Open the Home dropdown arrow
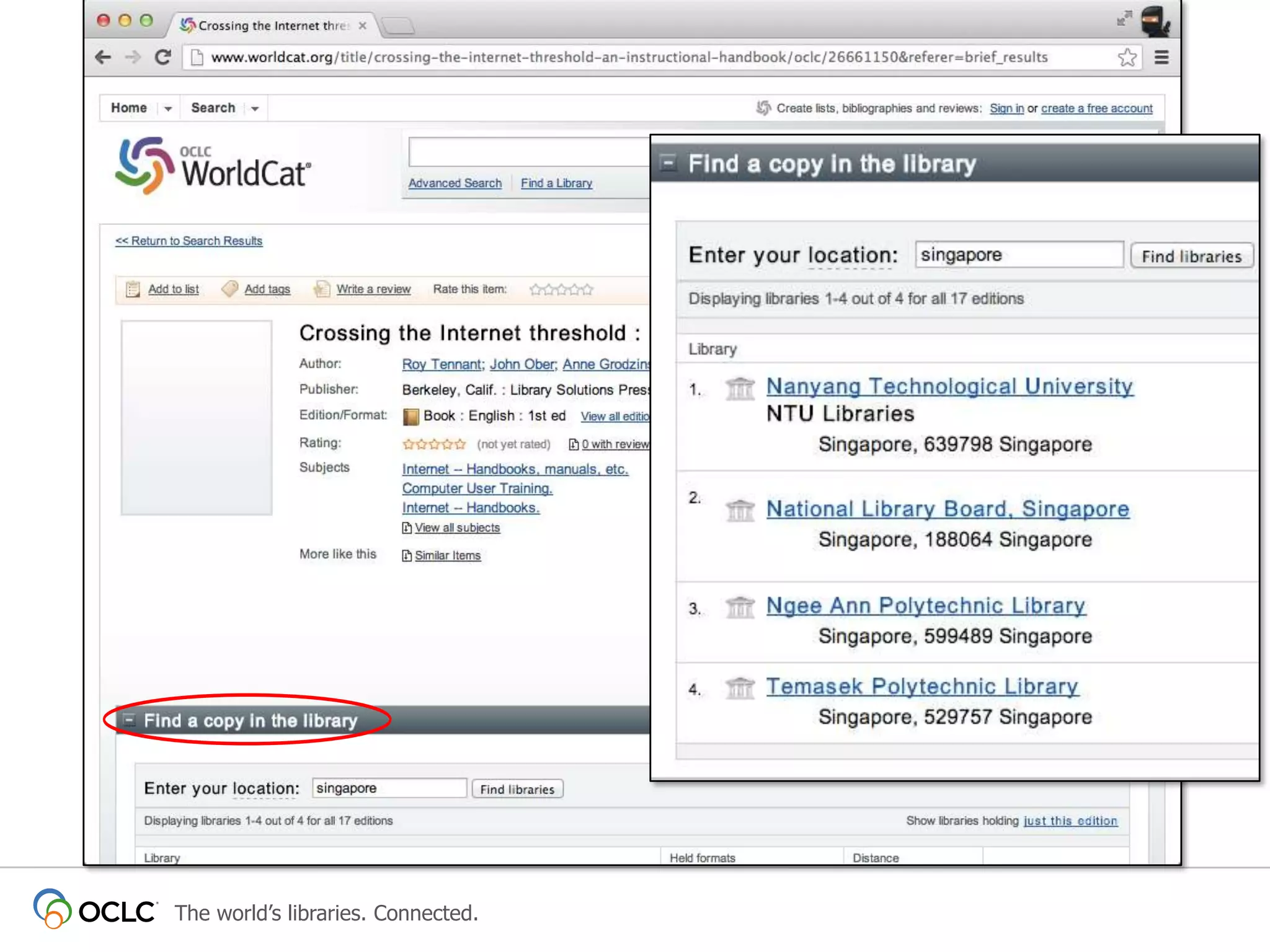1270x952 pixels. (167, 109)
